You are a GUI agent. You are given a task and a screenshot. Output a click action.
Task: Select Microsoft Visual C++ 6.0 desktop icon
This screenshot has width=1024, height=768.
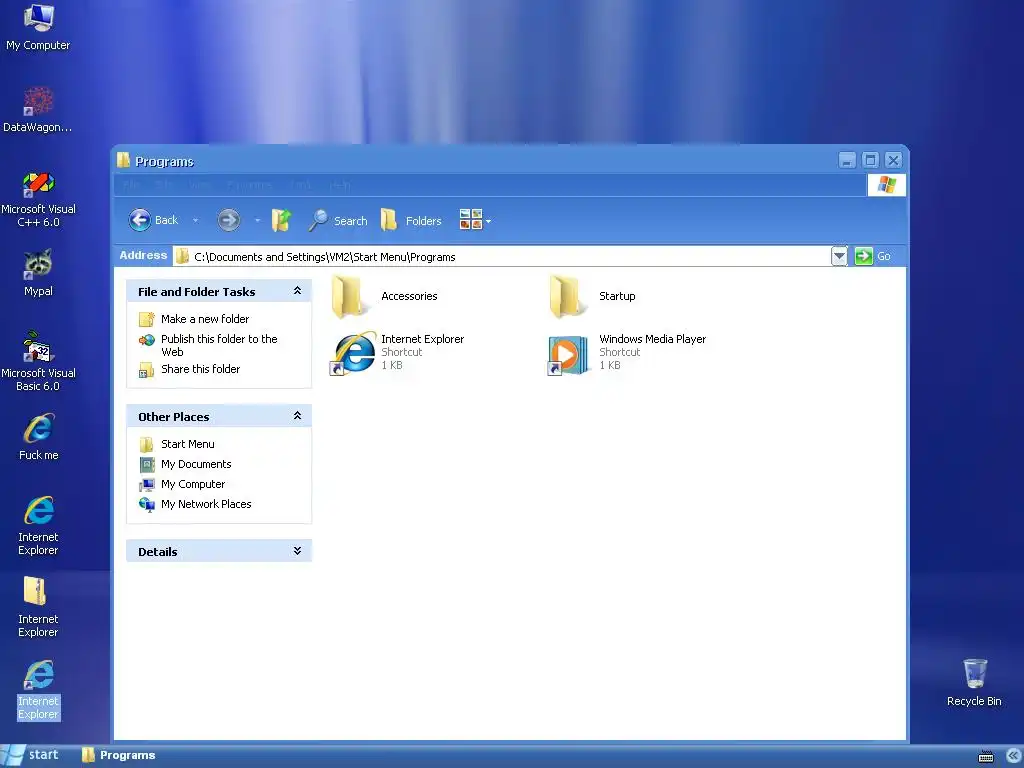click(x=38, y=199)
